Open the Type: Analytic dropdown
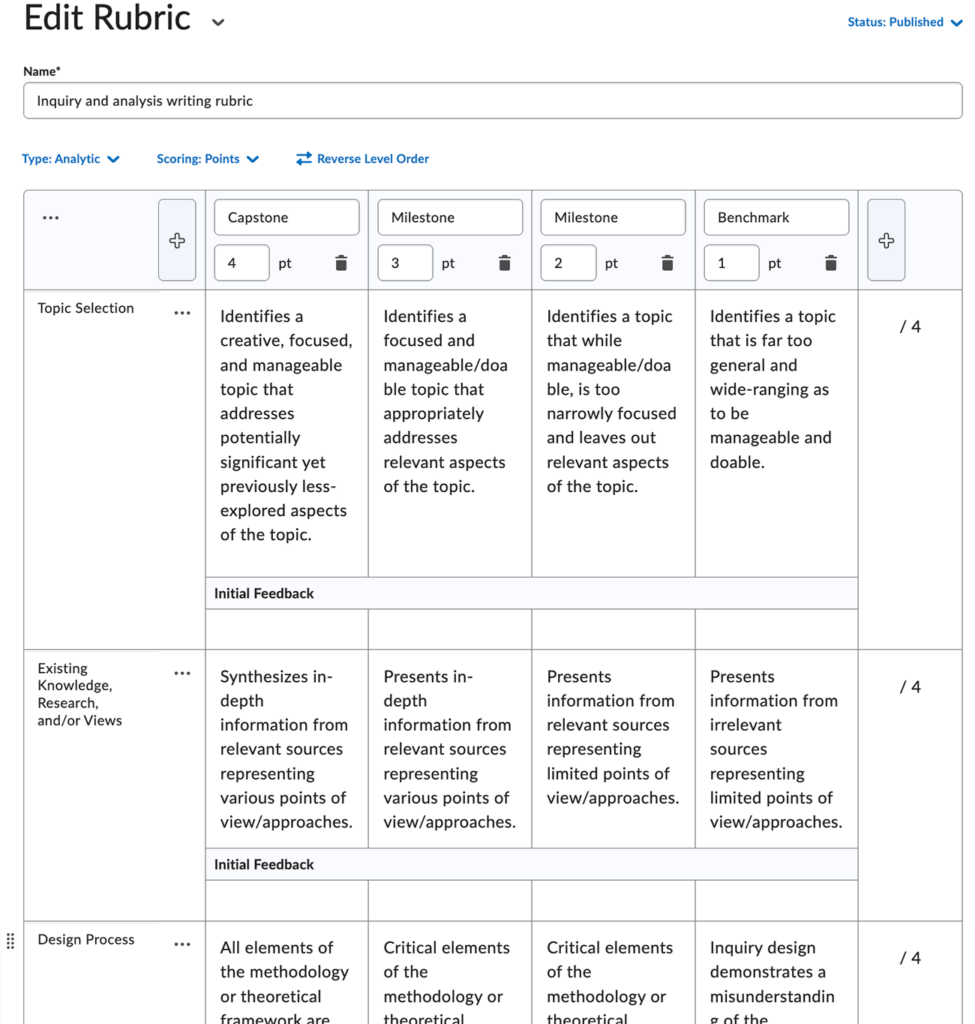Image resolution: width=975 pixels, height=1024 pixels. (71, 159)
